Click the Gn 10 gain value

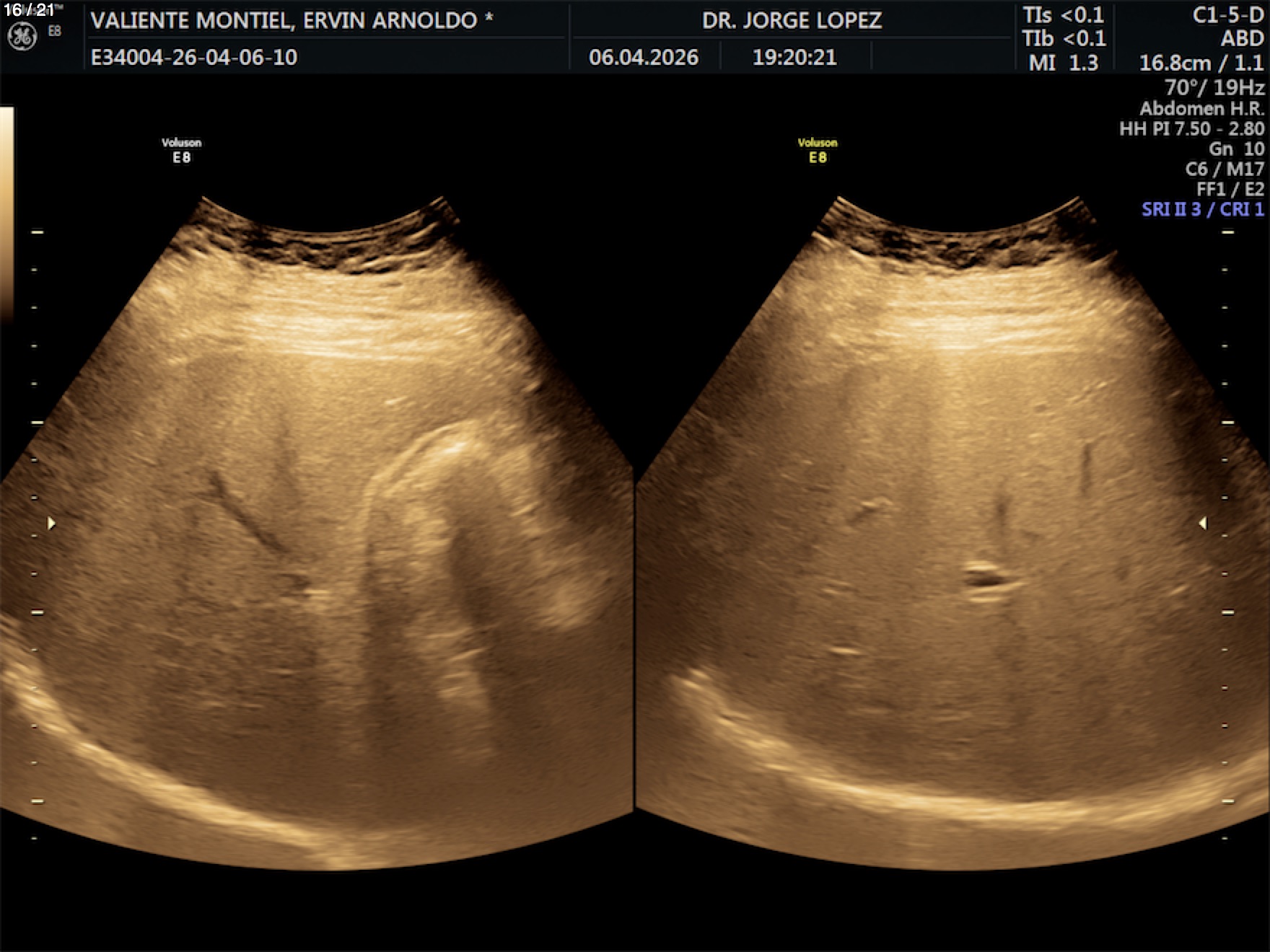point(1236,149)
